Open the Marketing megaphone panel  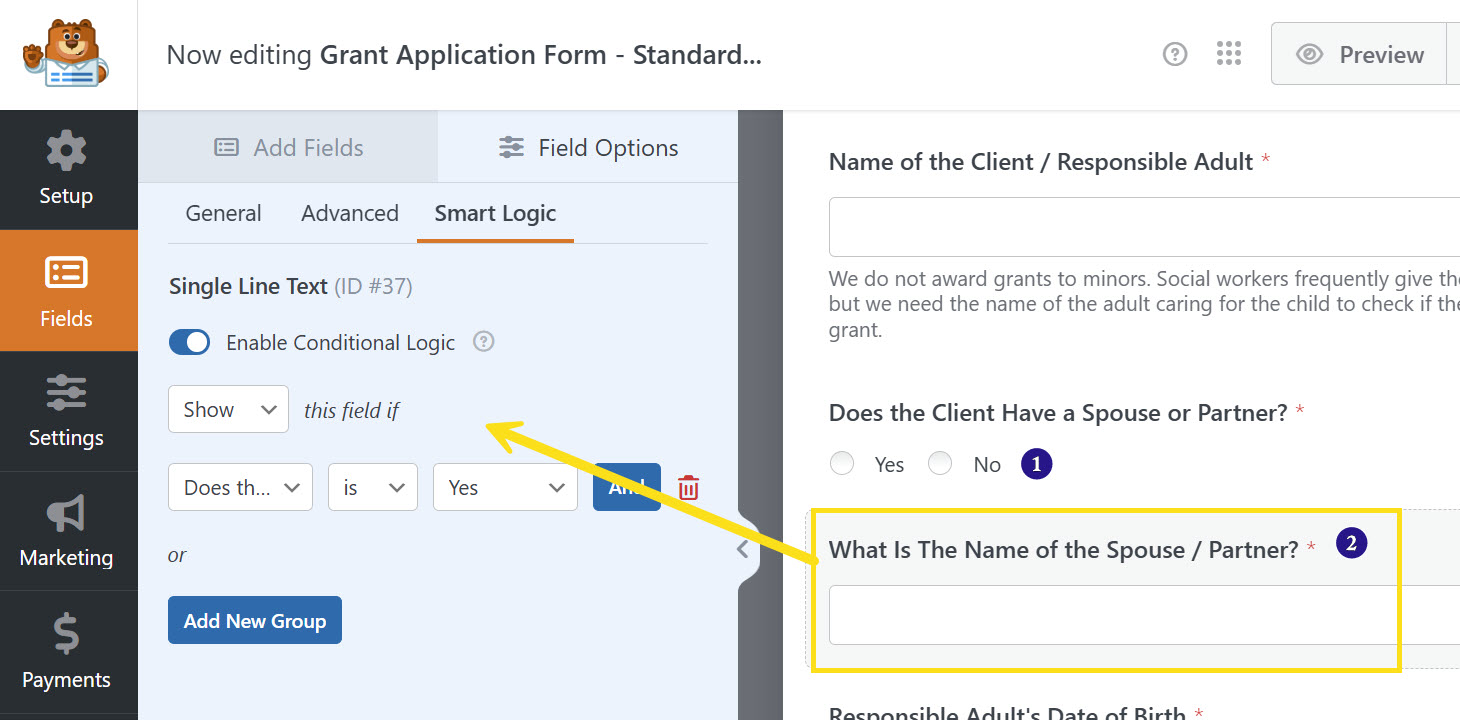(66, 531)
